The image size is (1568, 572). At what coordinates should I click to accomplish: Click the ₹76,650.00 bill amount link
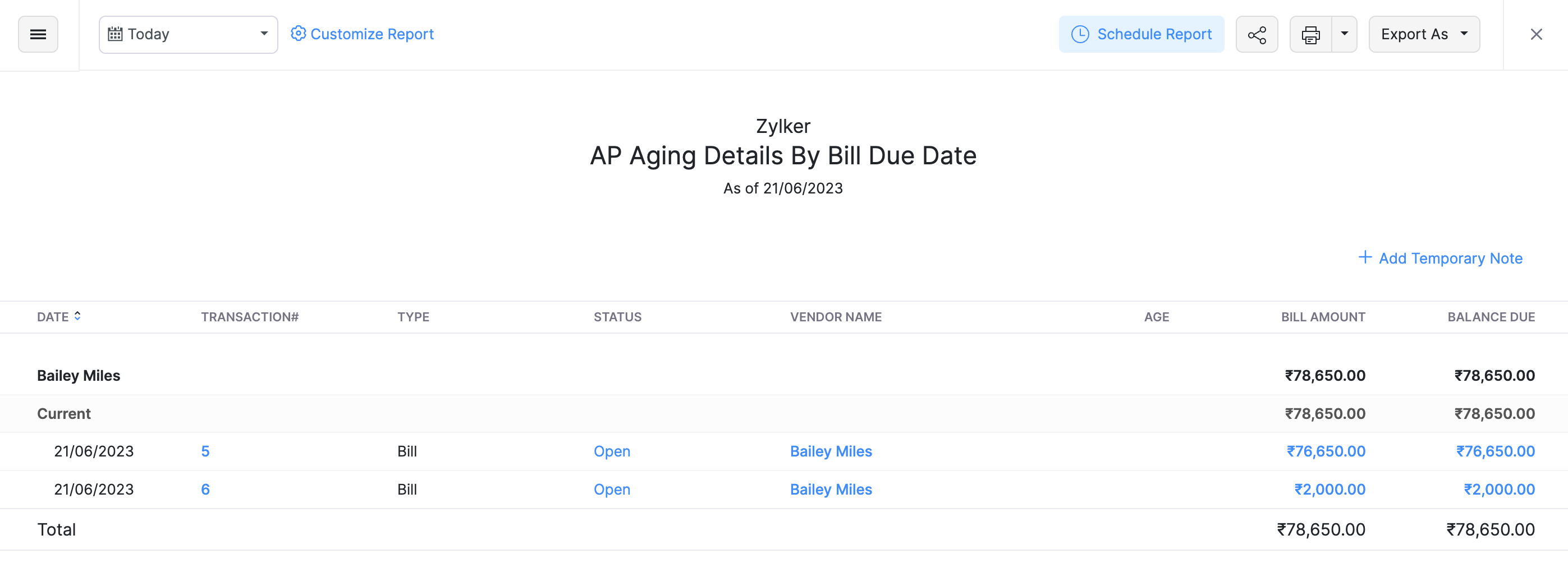[1326, 451]
